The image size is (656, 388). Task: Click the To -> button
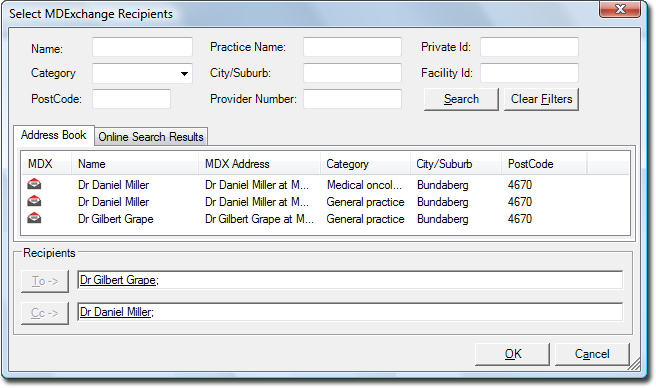tap(45, 281)
